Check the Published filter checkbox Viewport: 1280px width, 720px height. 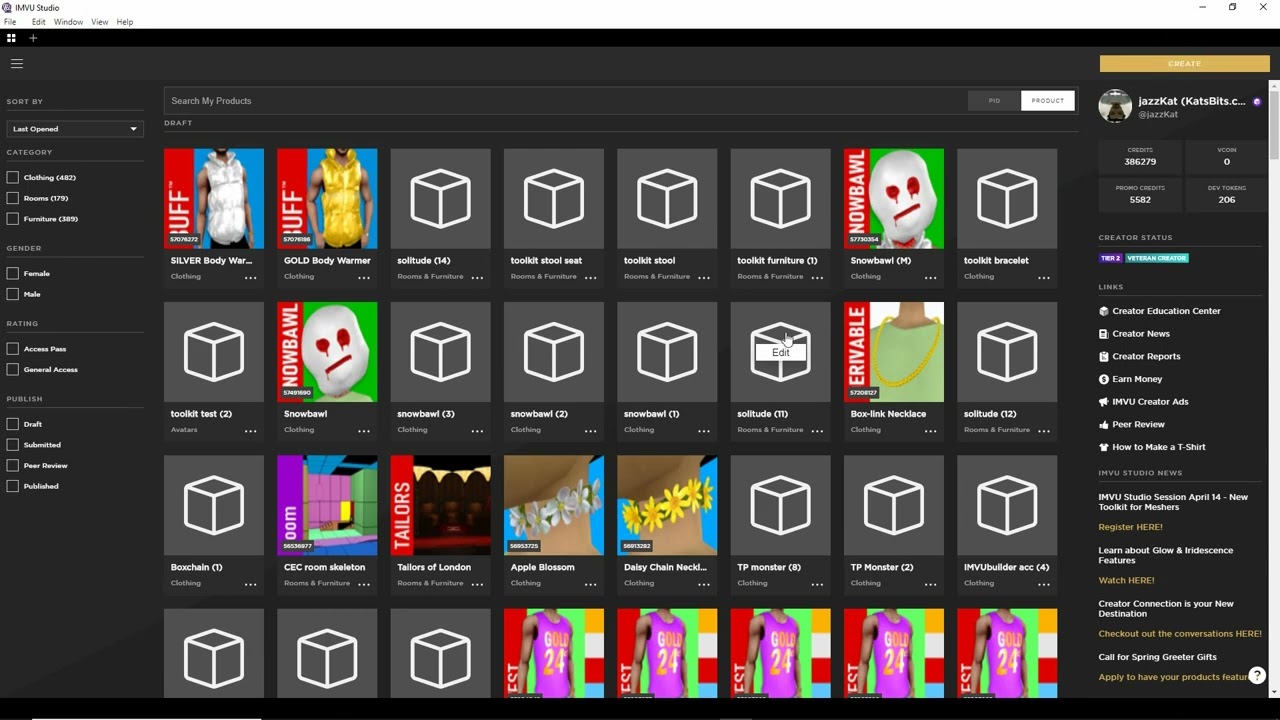tap(13, 486)
